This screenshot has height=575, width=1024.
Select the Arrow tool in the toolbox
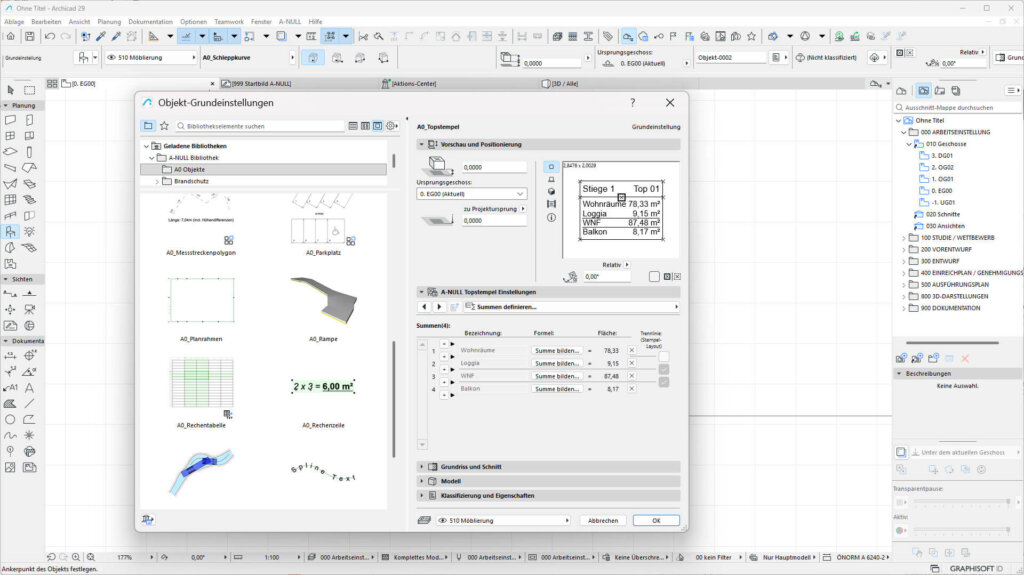[10, 90]
